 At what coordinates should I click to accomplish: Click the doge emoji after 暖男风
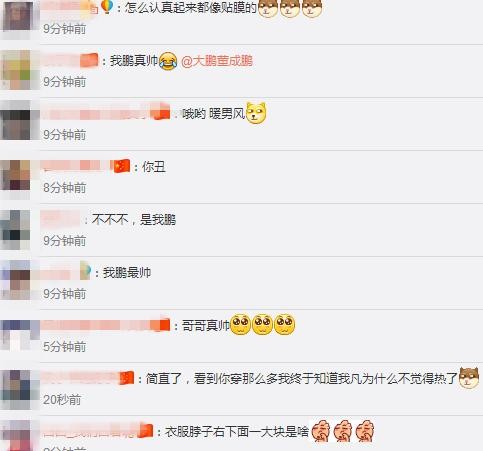coord(256,114)
